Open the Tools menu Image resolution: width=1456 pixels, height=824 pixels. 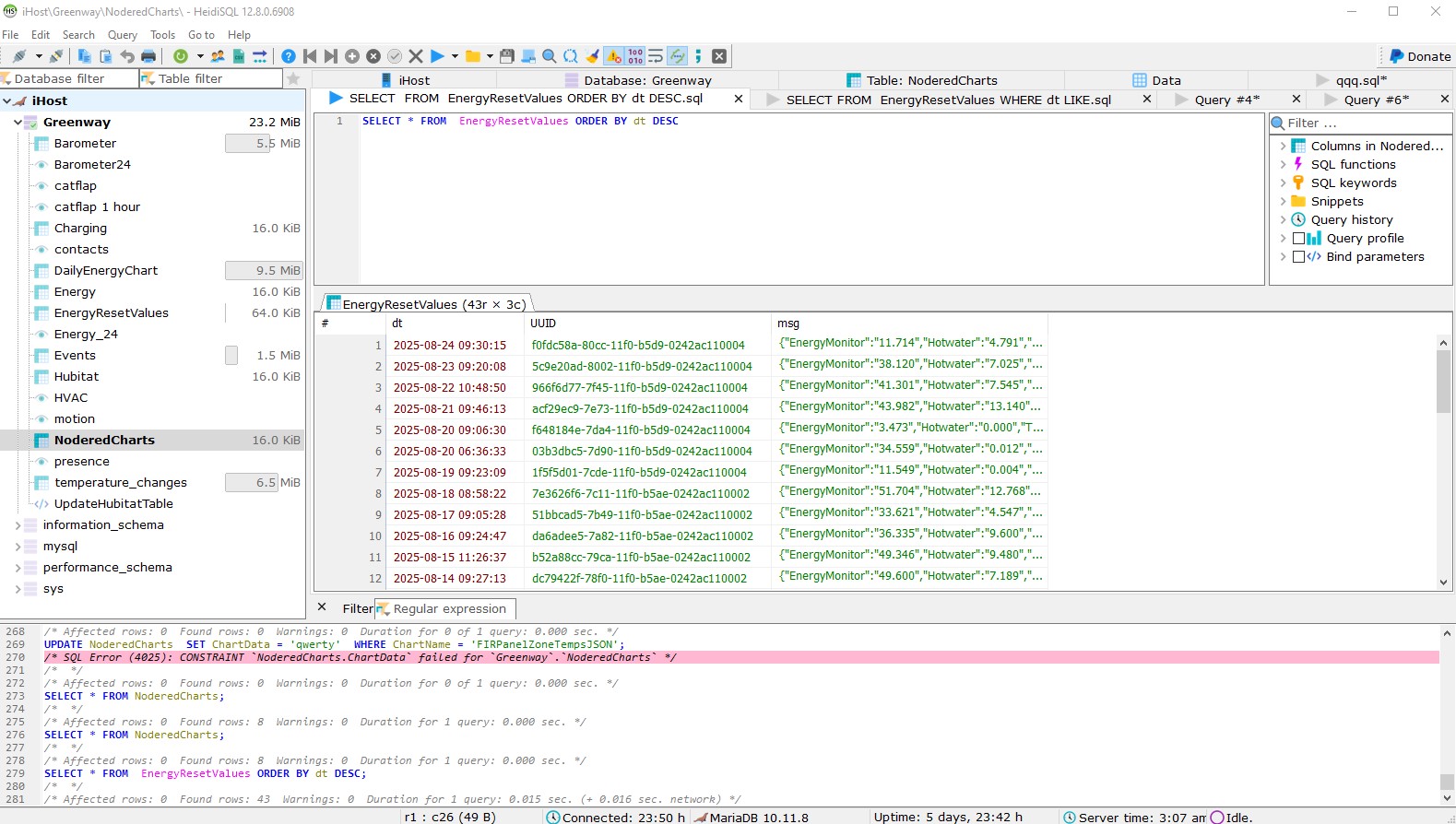162,35
